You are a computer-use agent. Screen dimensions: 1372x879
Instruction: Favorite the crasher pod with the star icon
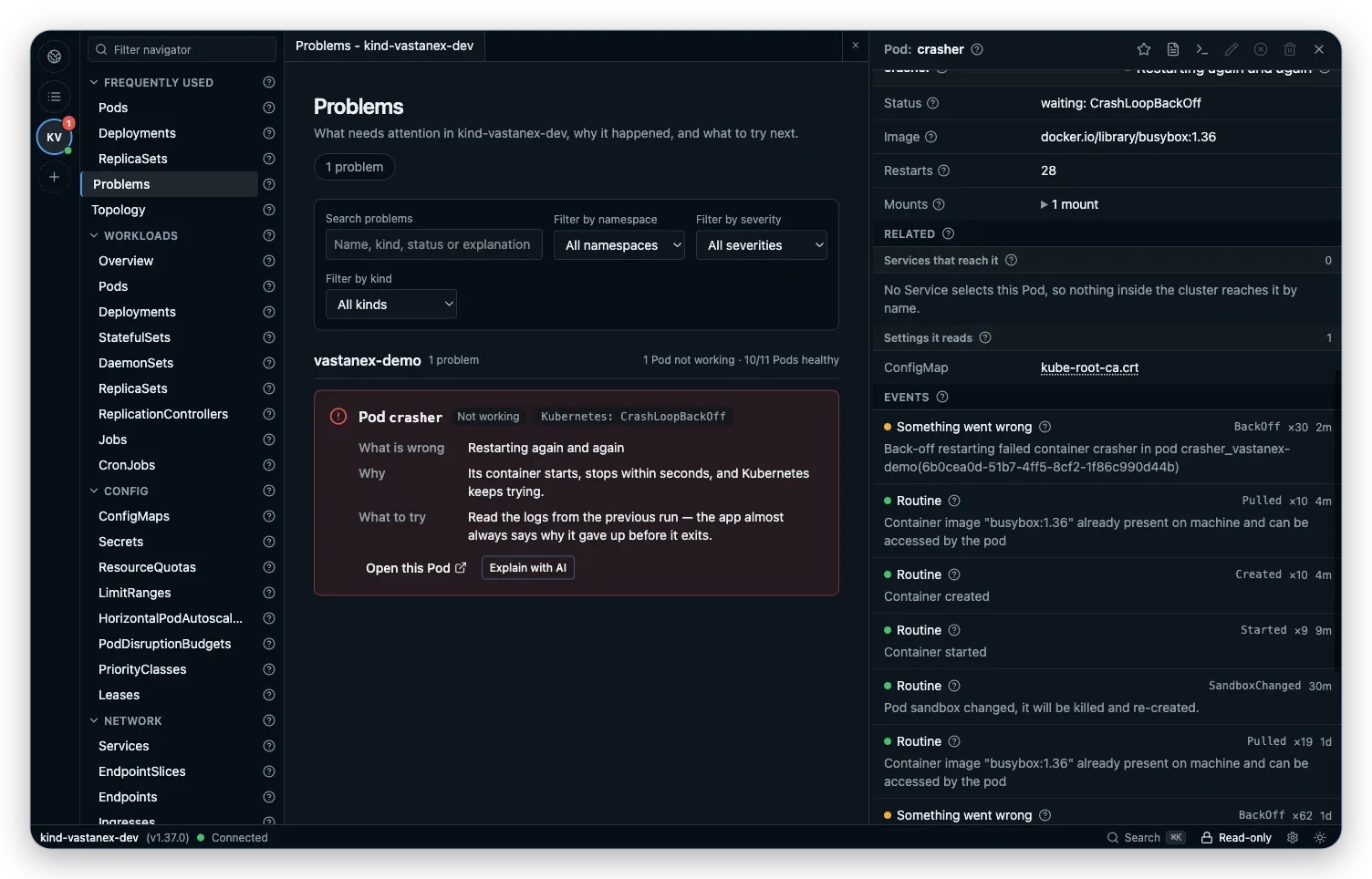pyautogui.click(x=1144, y=49)
